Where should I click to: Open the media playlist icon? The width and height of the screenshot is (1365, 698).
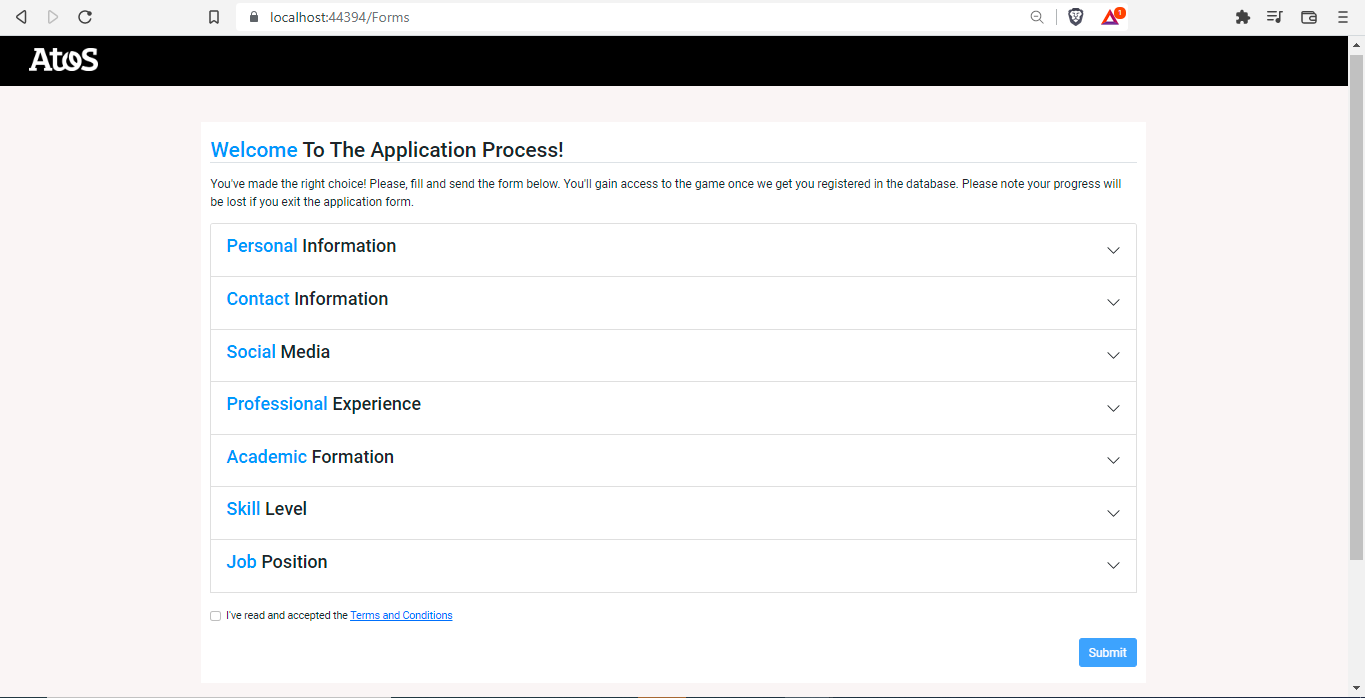pyautogui.click(x=1275, y=17)
